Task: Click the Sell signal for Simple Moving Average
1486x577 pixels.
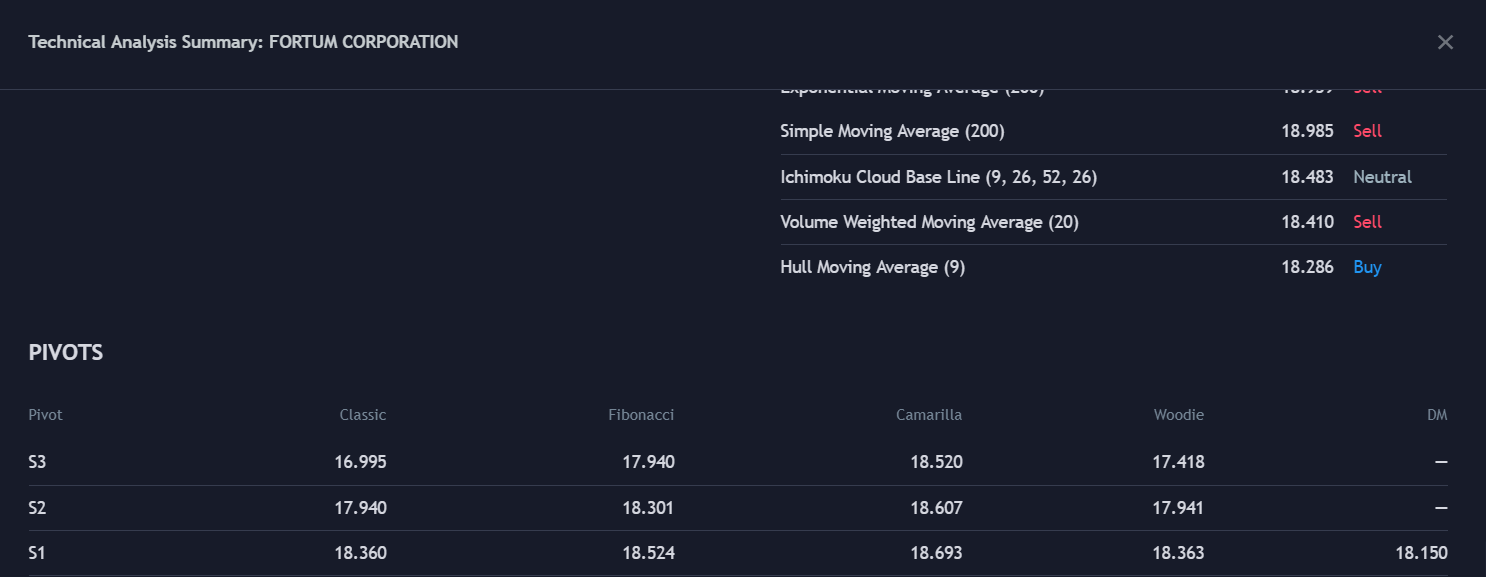Action: [x=1367, y=131]
